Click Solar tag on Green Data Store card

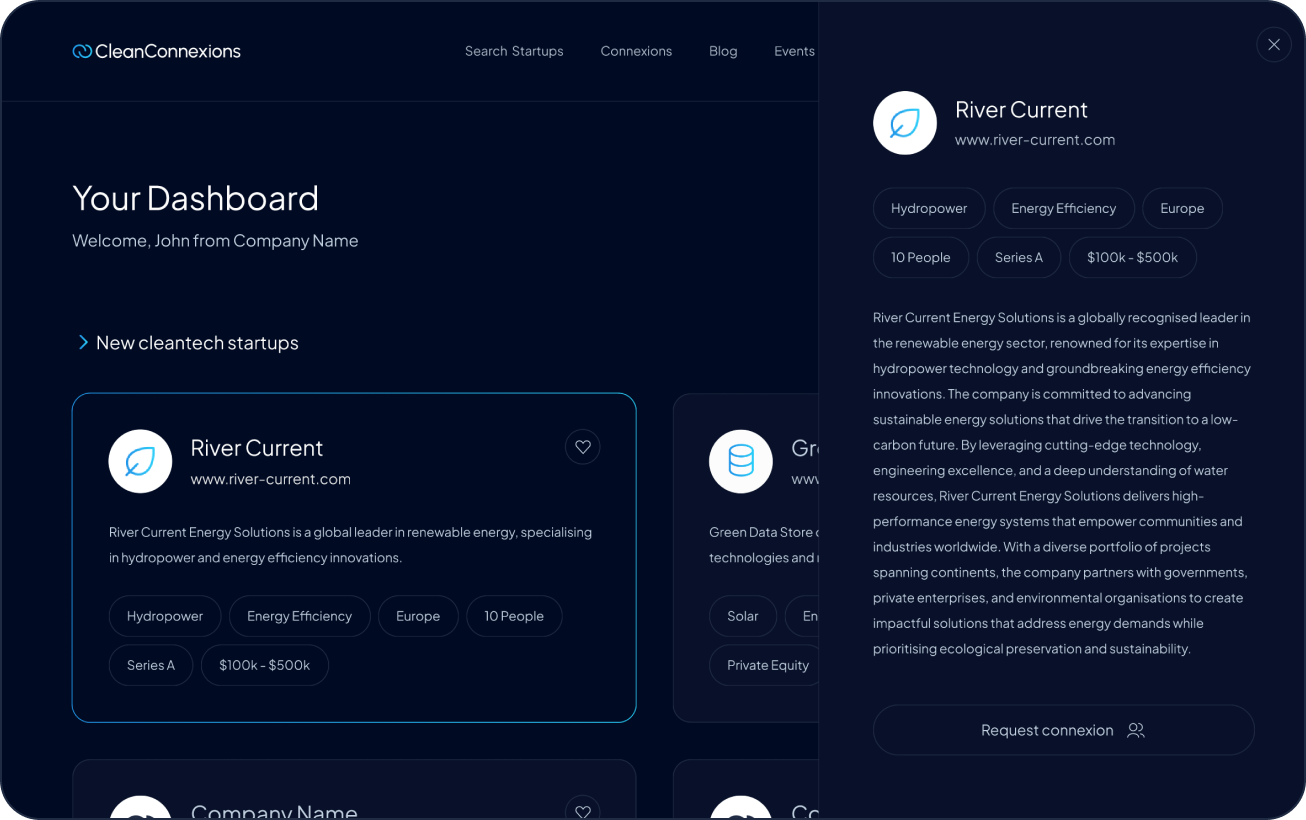click(743, 616)
